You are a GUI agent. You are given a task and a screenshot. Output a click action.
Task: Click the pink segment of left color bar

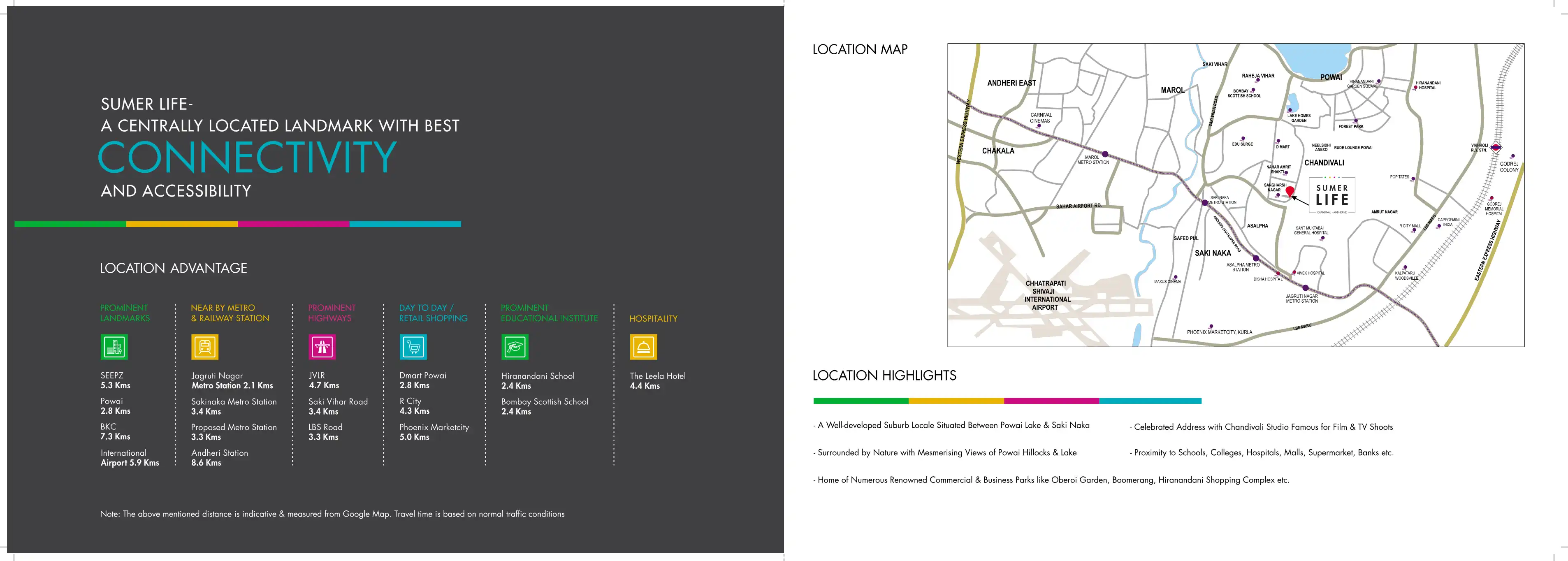[x=293, y=224]
